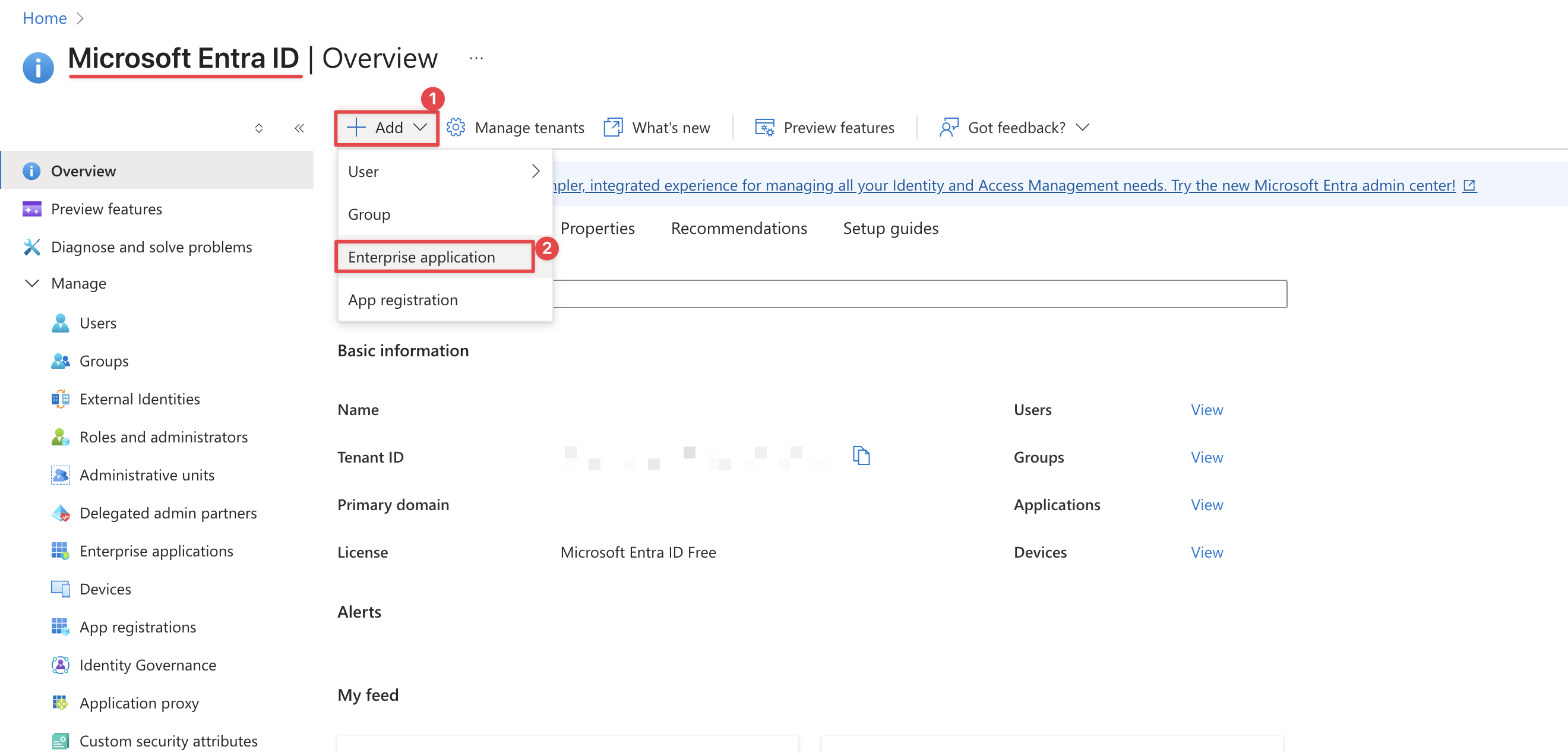Click the Delegated admin partners icon

click(59, 512)
